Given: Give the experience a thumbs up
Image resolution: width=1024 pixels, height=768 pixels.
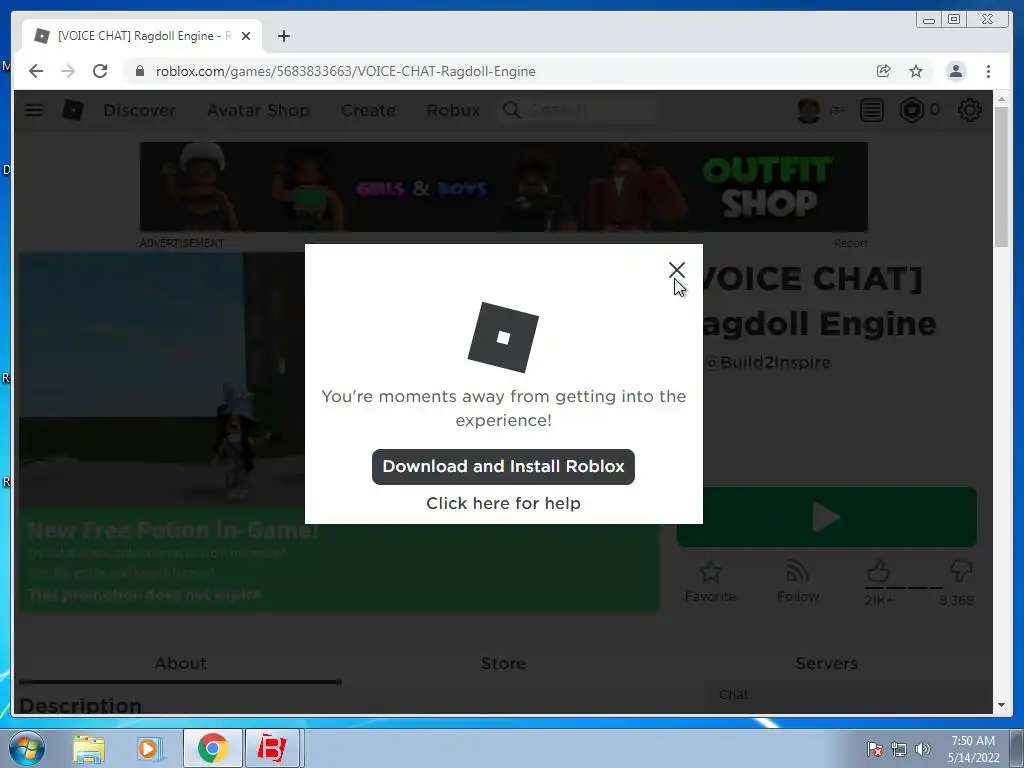Looking at the screenshot, I should pos(878,571).
